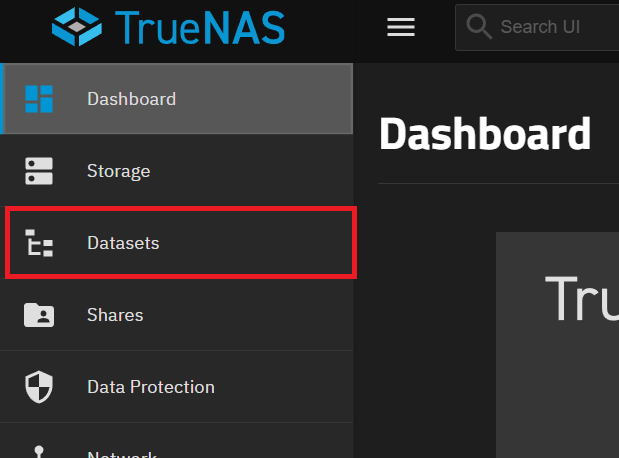Open the Datasets section
Viewport: 619px width, 458px height.
pyautogui.click(x=123, y=243)
